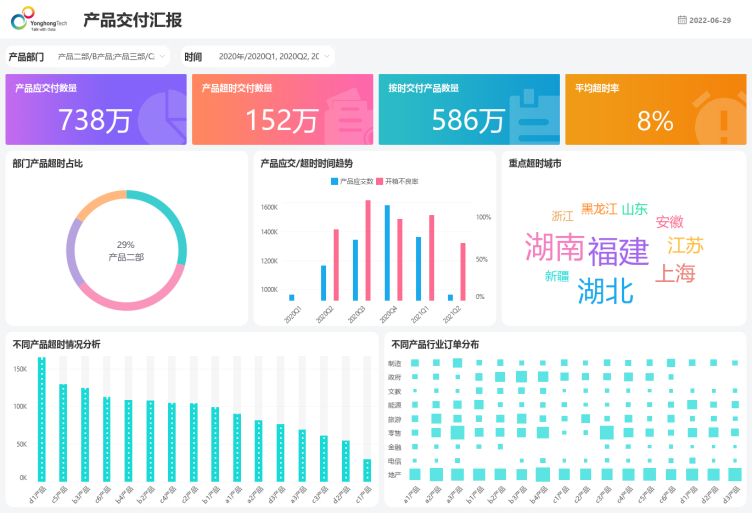Click the calendar icon beside the date
752x514 pixels.
pyautogui.click(x=682, y=20)
